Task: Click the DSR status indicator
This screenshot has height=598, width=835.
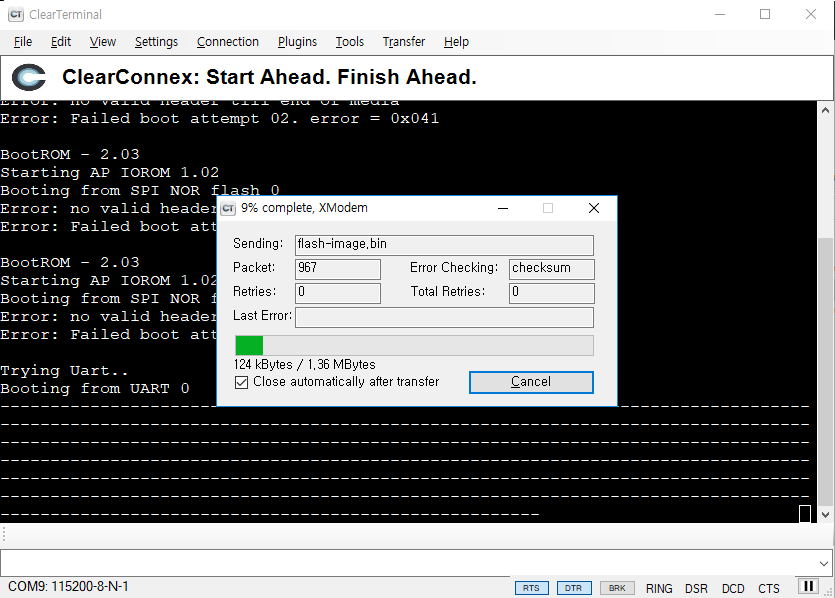Action: tap(696, 588)
